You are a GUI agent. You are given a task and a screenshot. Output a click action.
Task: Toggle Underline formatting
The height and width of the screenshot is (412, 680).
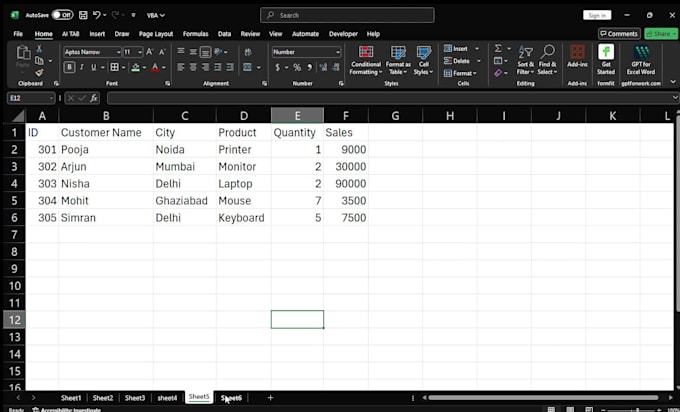pos(94,67)
